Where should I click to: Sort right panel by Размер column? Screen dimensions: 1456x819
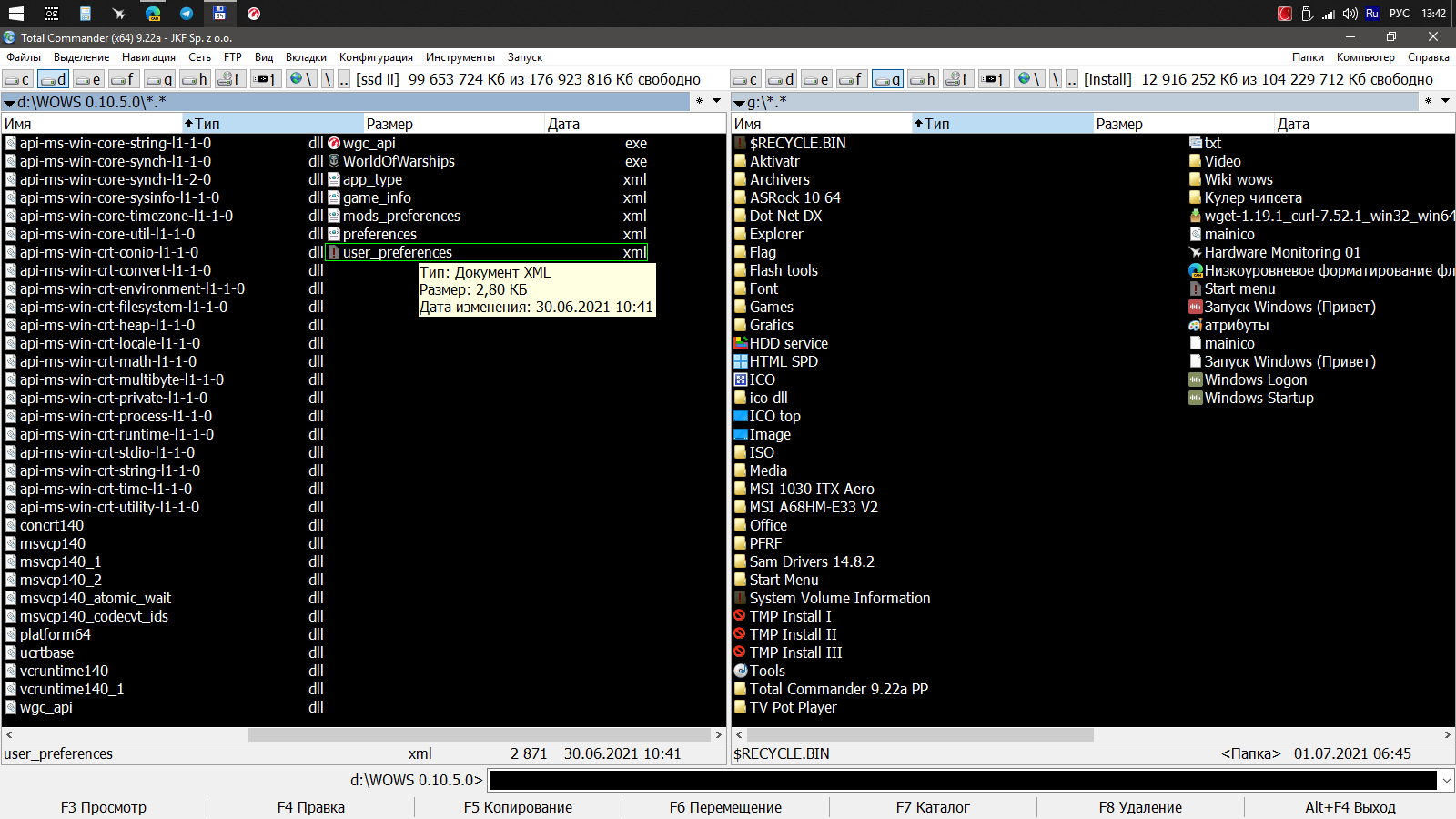click(1183, 124)
